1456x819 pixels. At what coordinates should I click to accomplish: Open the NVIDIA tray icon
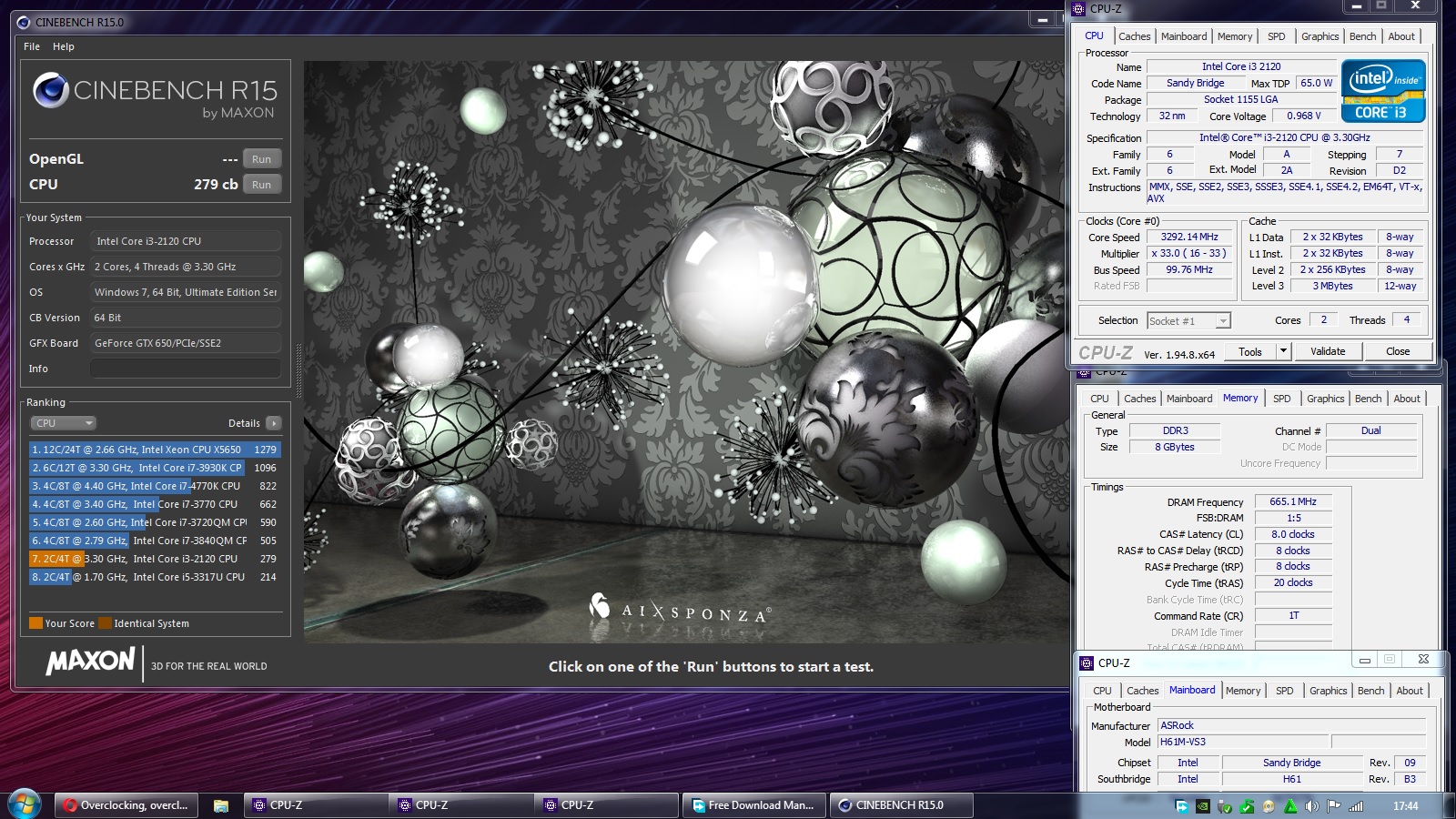[1203, 806]
